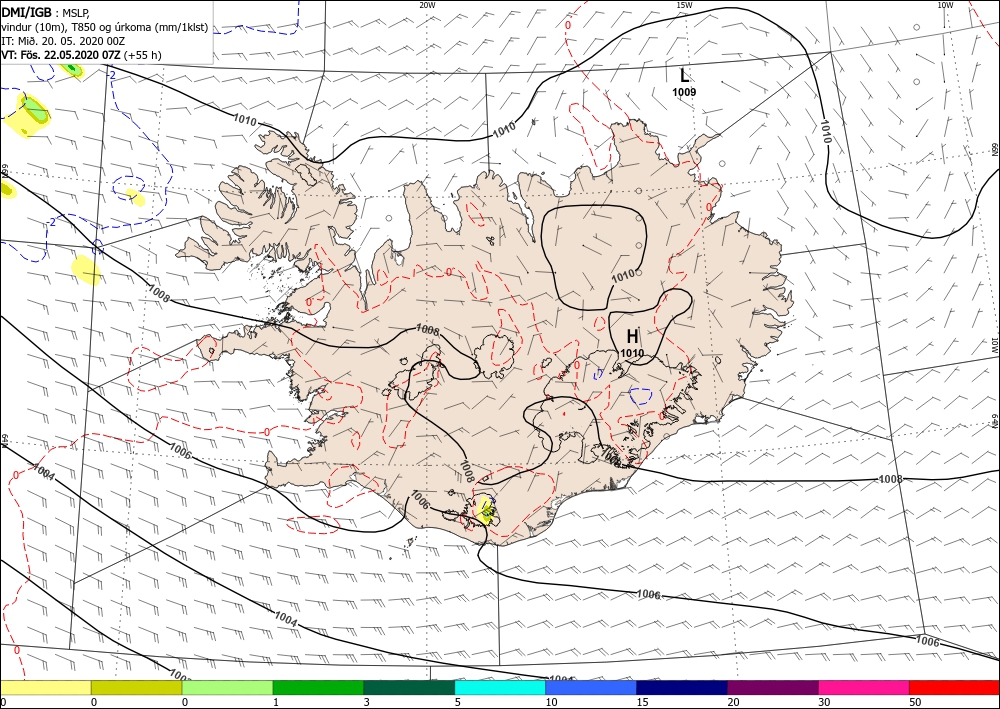Screen dimensions: 1000x709
Task: Click the 10W label at the top edge
Action: [945, 4]
